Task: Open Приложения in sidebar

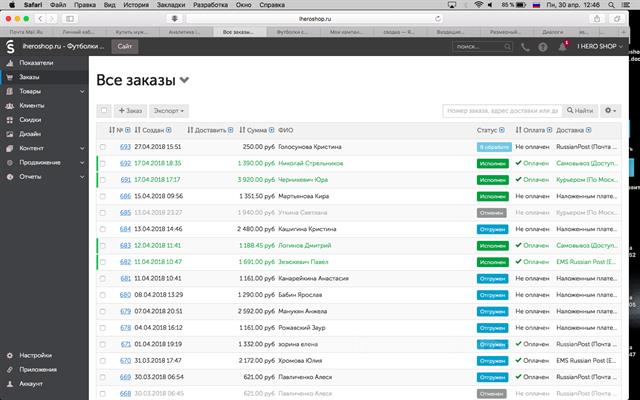Action: pos(38,369)
